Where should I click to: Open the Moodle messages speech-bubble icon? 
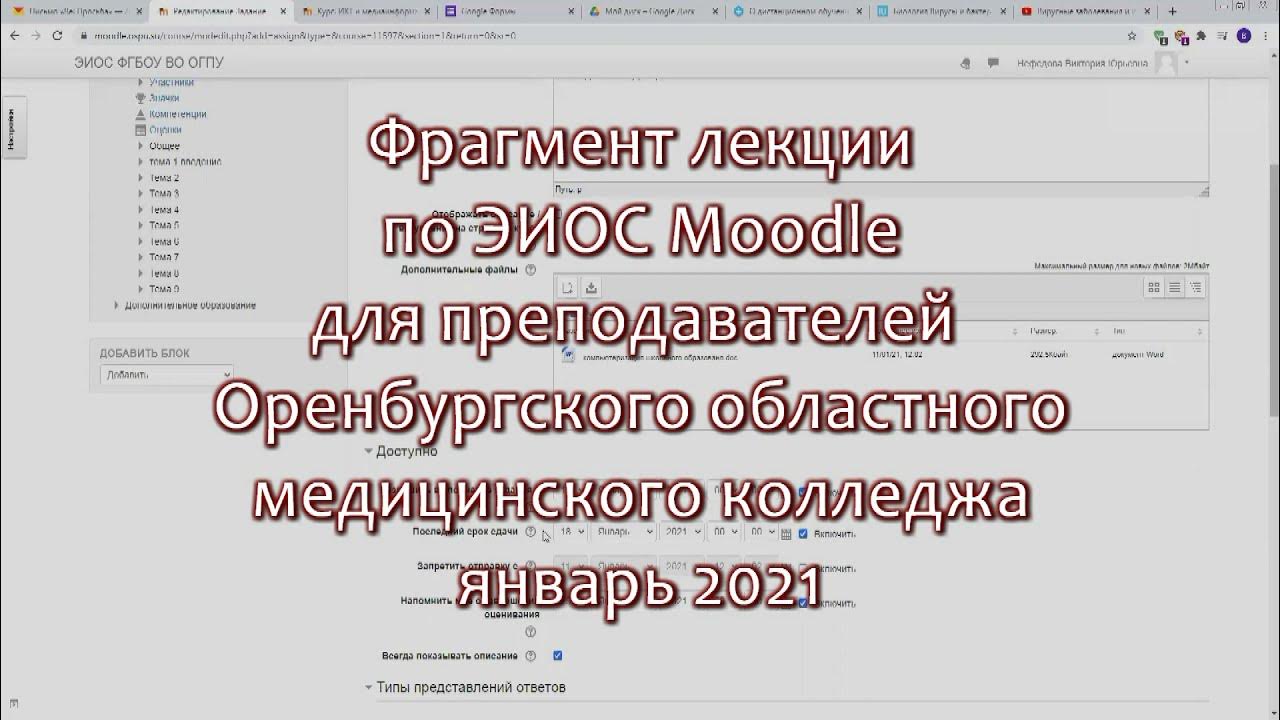pyautogui.click(x=993, y=62)
